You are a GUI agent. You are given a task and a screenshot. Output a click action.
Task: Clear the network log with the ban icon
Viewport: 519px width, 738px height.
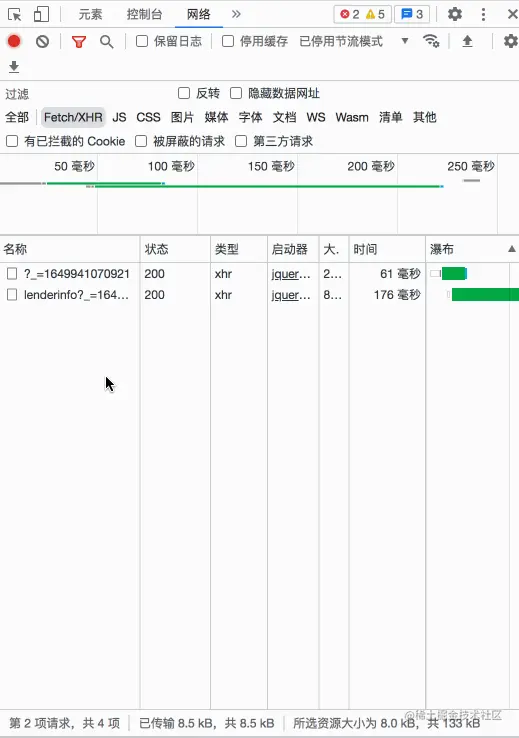[x=42, y=42]
